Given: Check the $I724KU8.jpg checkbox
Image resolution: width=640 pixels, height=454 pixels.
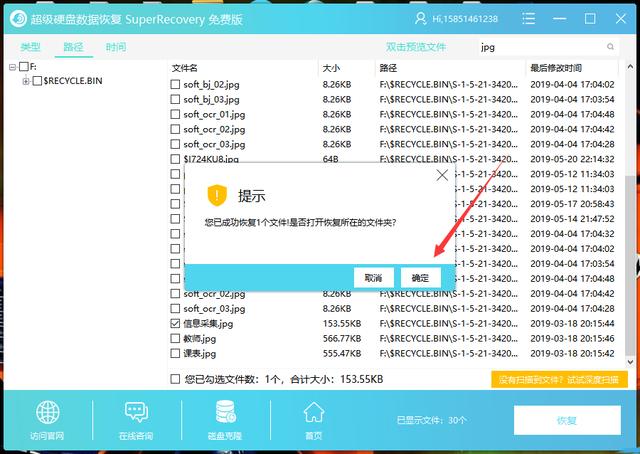Looking at the screenshot, I should click(x=175, y=159).
